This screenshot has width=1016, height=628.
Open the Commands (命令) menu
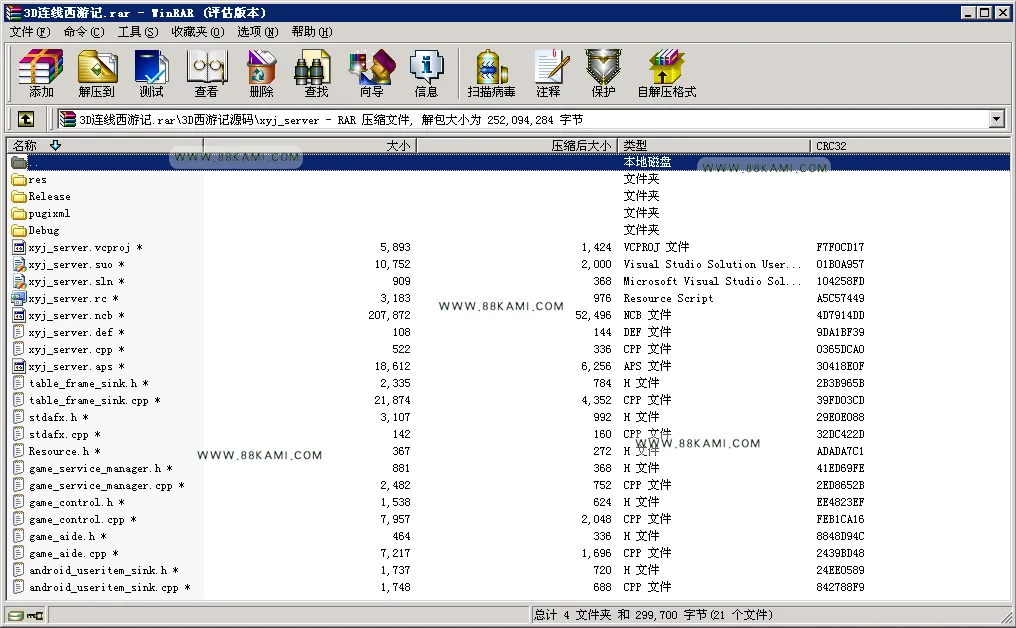point(84,32)
